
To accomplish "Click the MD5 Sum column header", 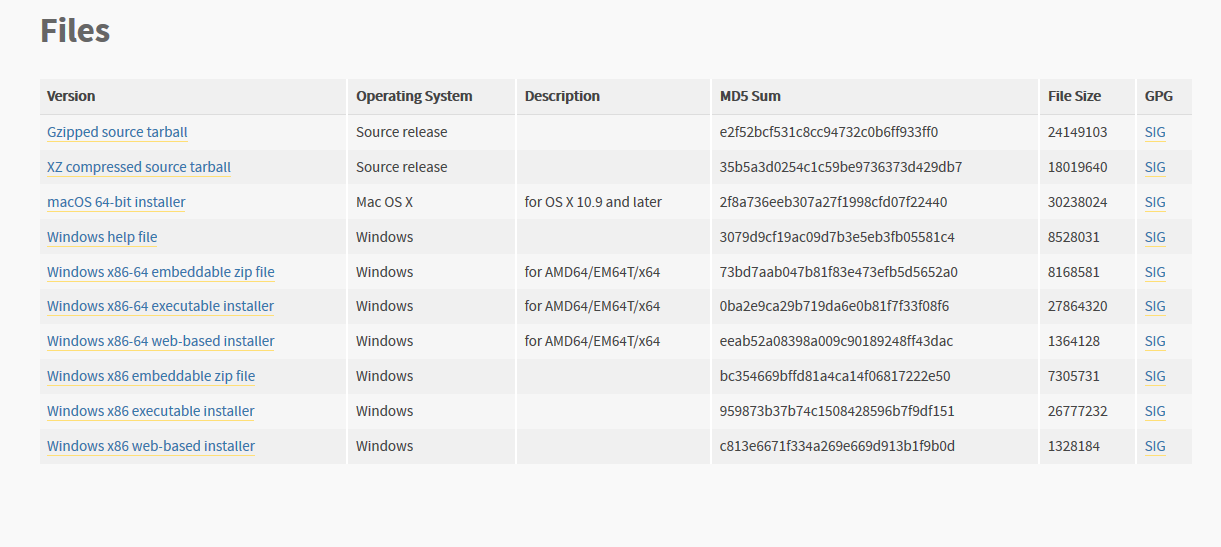I will [x=750, y=96].
